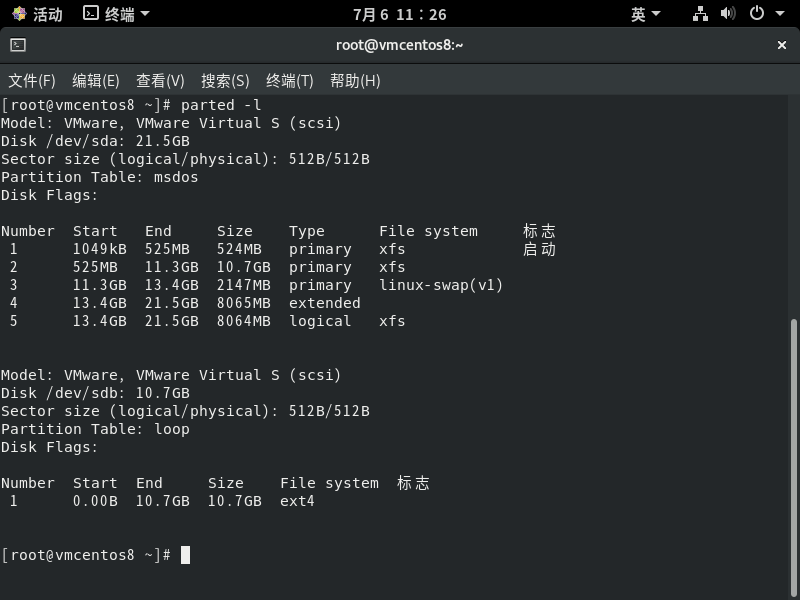This screenshot has width=800, height=600.
Task: Click the '524MB' size value
Action: [x=239, y=249]
